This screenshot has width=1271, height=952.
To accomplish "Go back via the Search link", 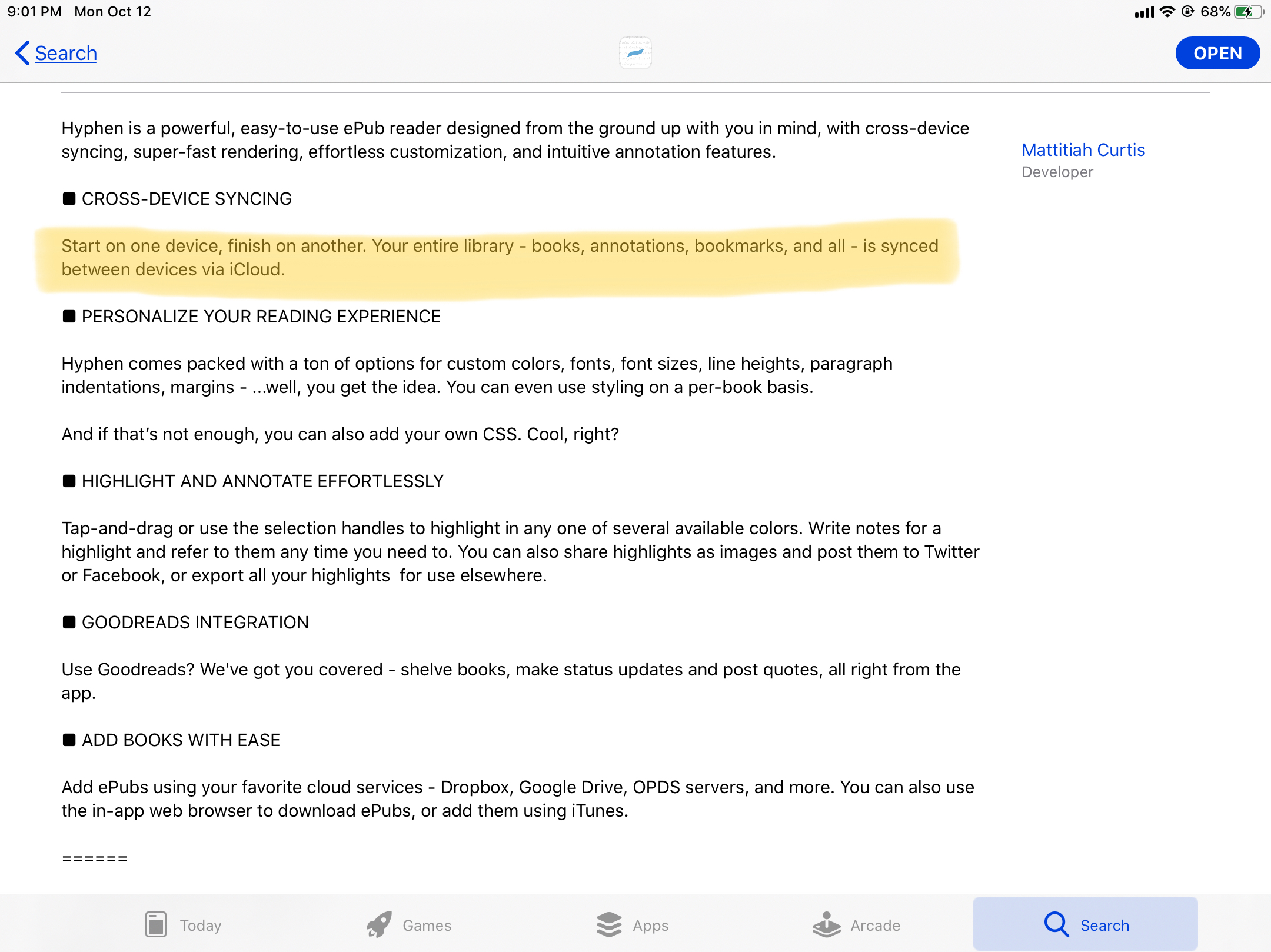I will 66,53.
